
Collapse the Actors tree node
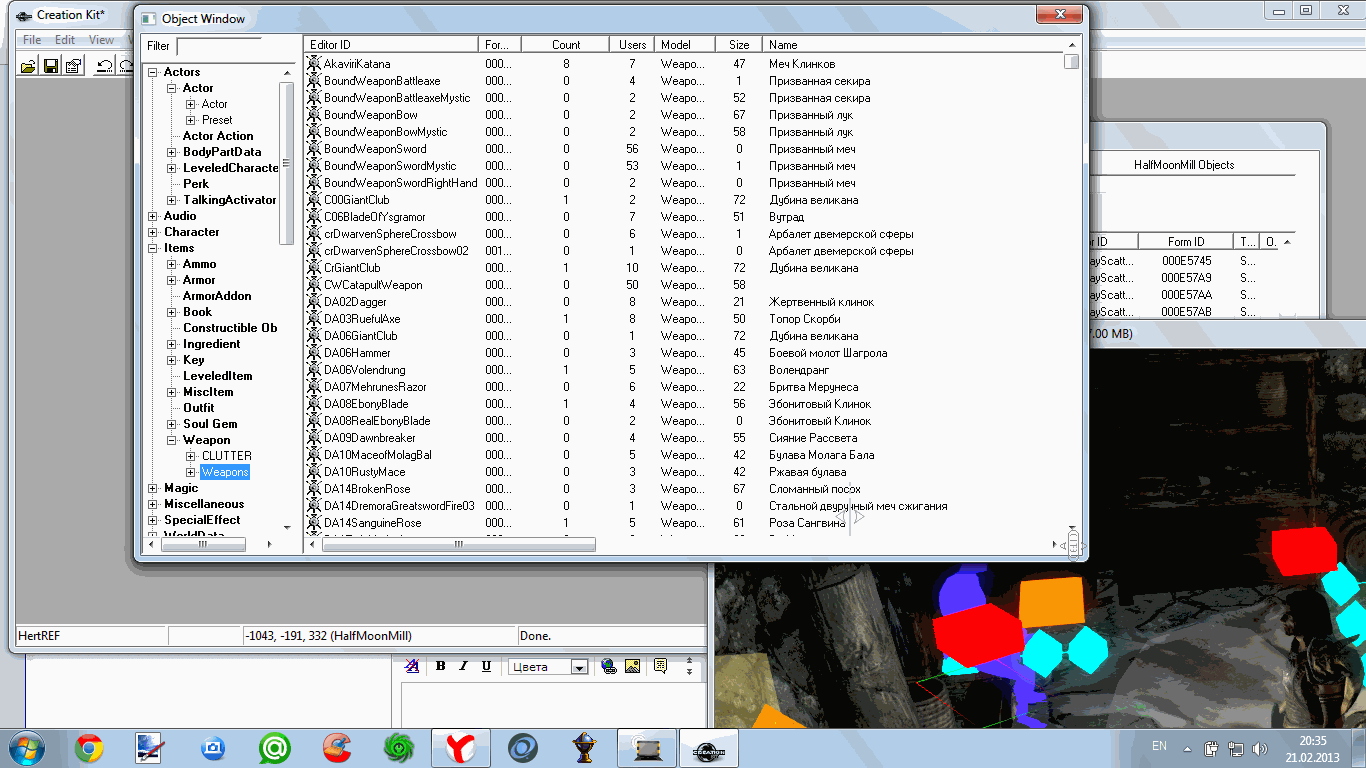[x=153, y=72]
